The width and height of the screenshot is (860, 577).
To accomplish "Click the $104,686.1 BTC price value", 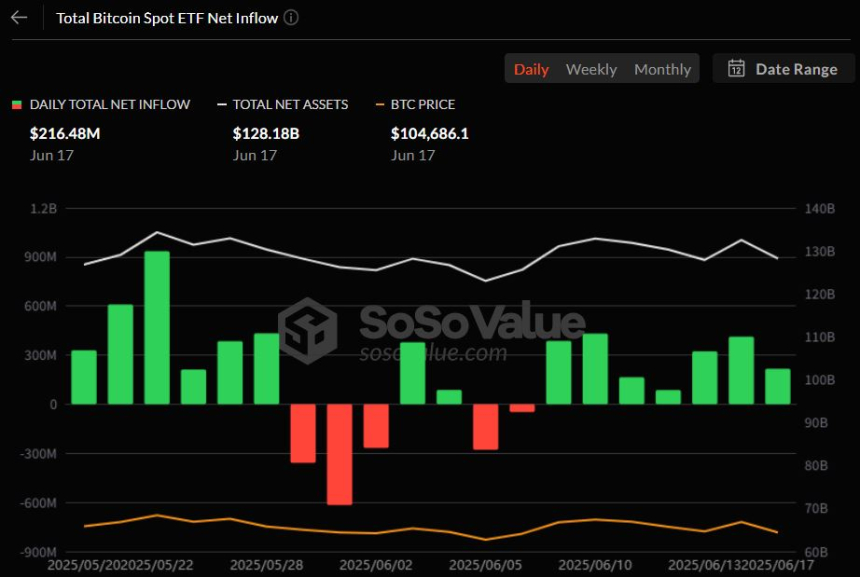I will [429, 133].
